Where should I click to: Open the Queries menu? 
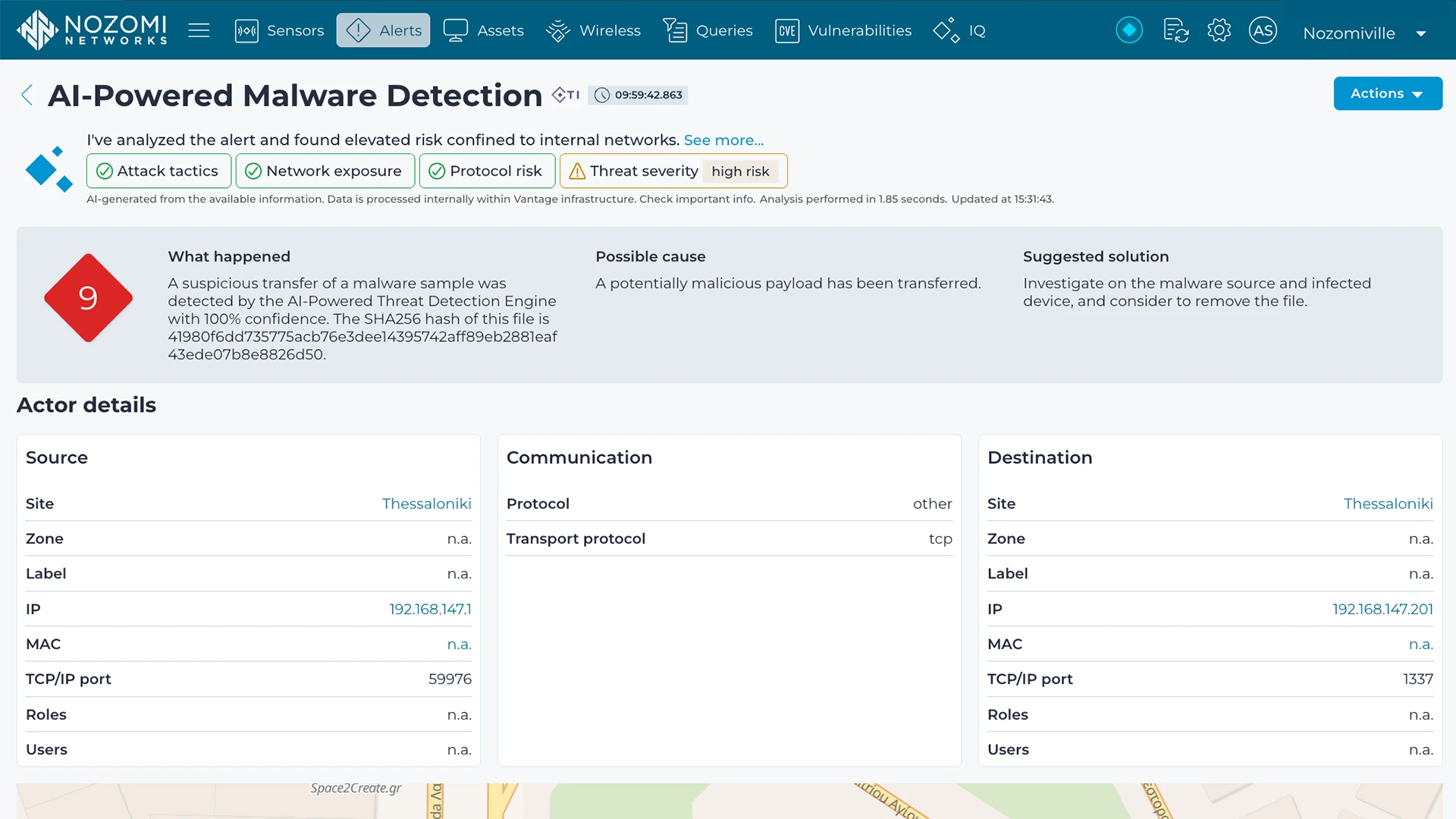(708, 30)
